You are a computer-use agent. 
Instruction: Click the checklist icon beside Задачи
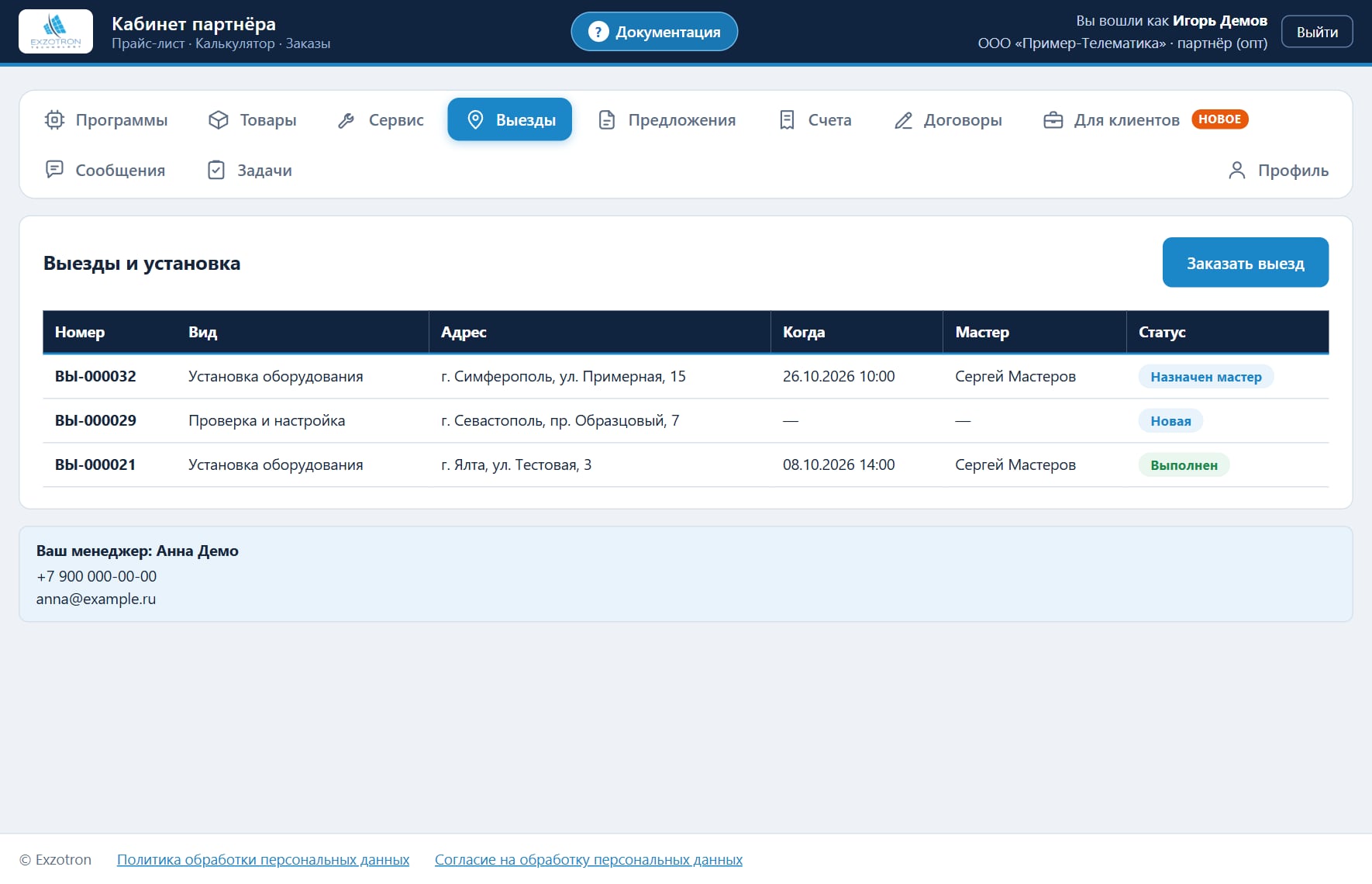(216, 170)
